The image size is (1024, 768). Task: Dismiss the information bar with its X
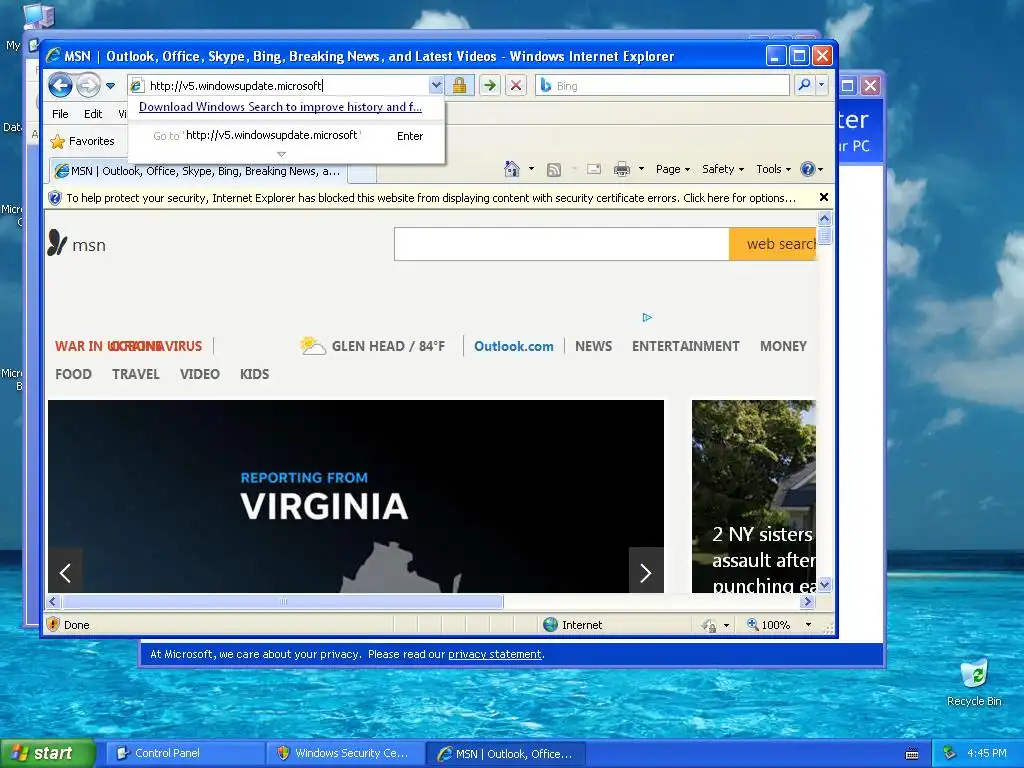824,197
